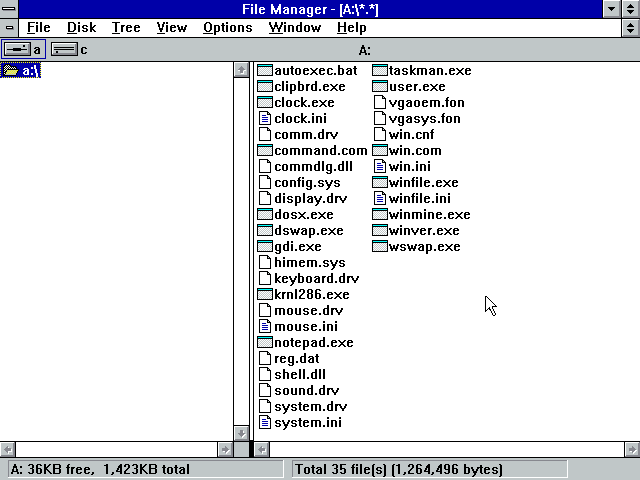This screenshot has width=640, height=480.
Task: Click the commdlg.dll file icon
Action: click(265, 167)
